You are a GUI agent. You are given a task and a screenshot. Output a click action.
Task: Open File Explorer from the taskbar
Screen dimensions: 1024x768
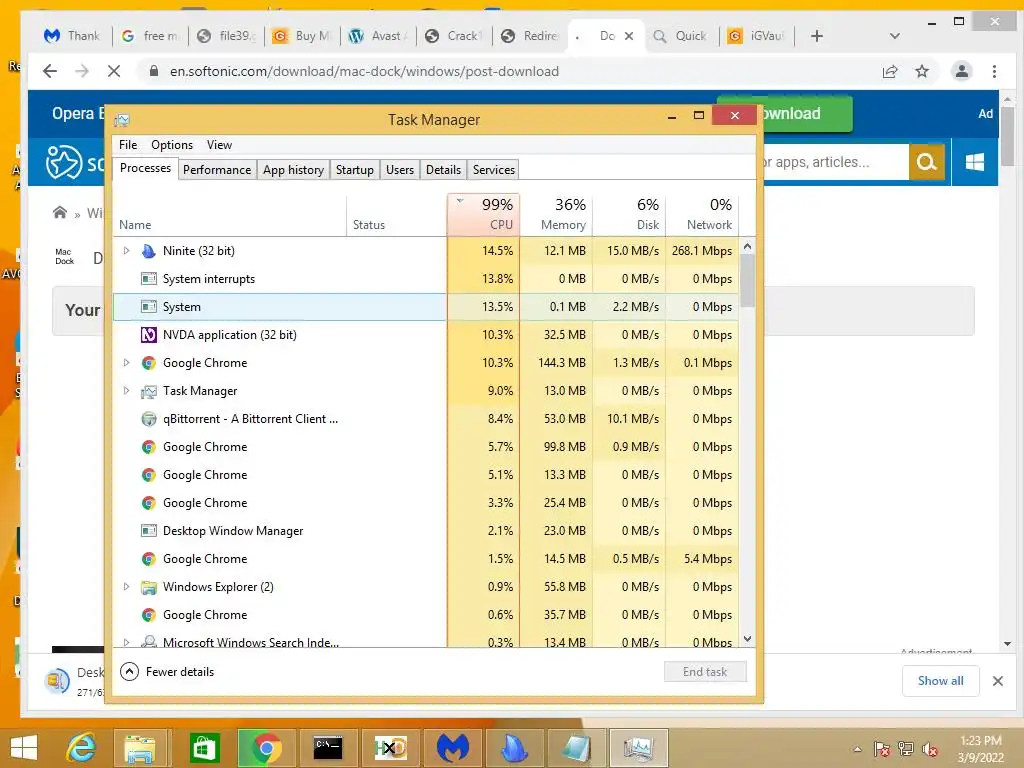(140, 748)
